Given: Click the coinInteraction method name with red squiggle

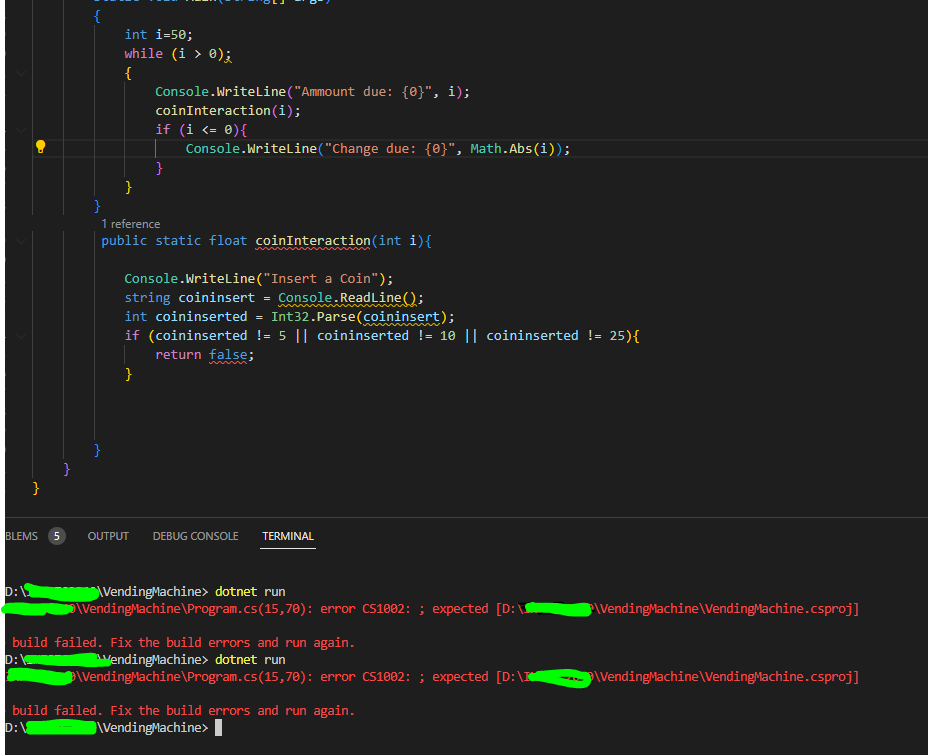Looking at the screenshot, I should coord(312,241).
